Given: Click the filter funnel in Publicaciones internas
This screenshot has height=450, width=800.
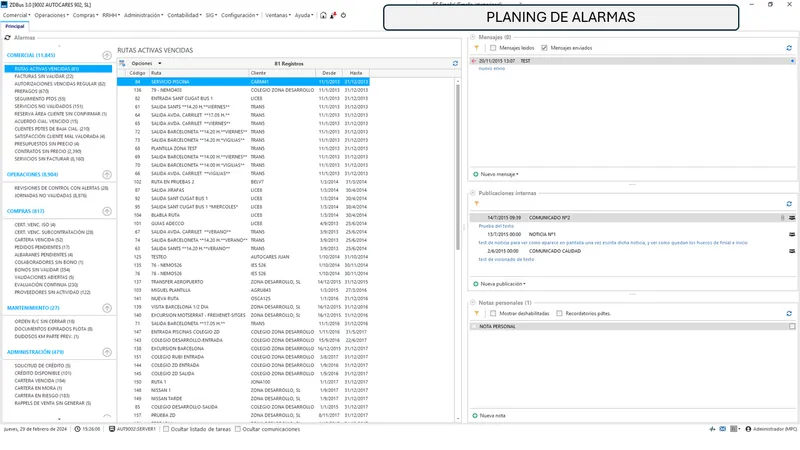Looking at the screenshot, I should click(477, 204).
